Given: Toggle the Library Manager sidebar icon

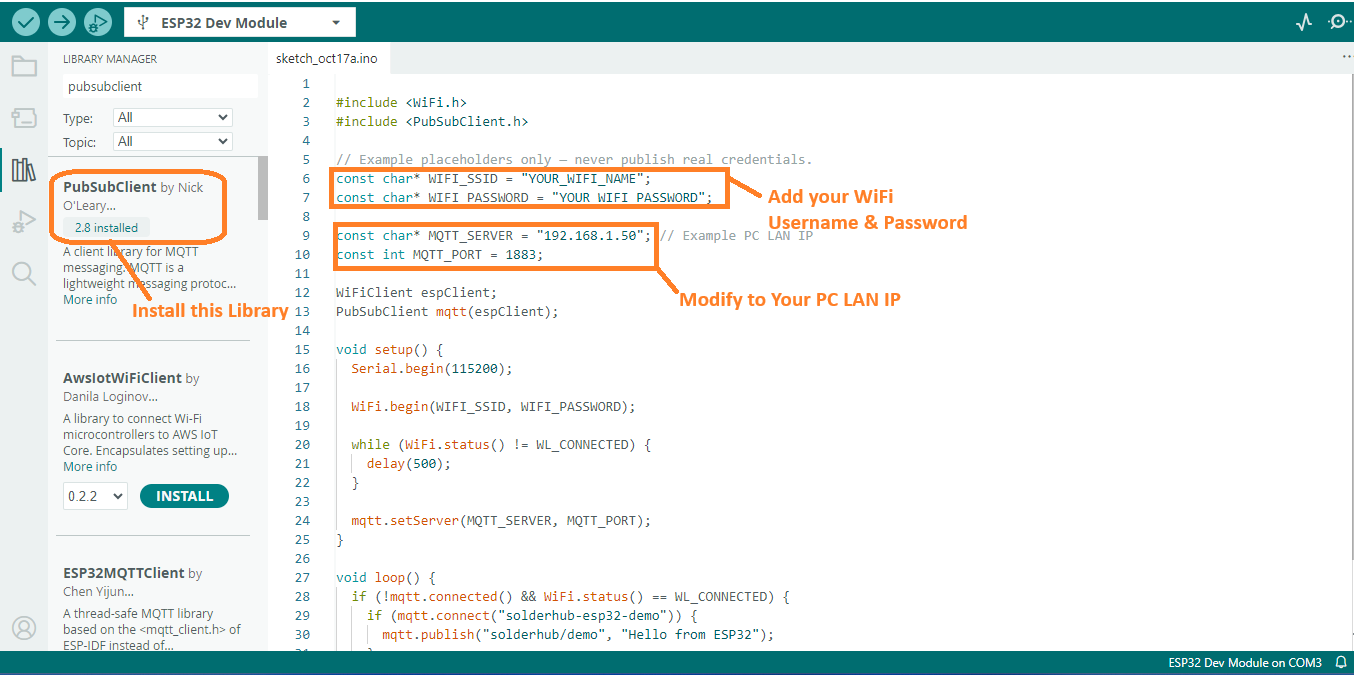Looking at the screenshot, I should coord(24,170).
